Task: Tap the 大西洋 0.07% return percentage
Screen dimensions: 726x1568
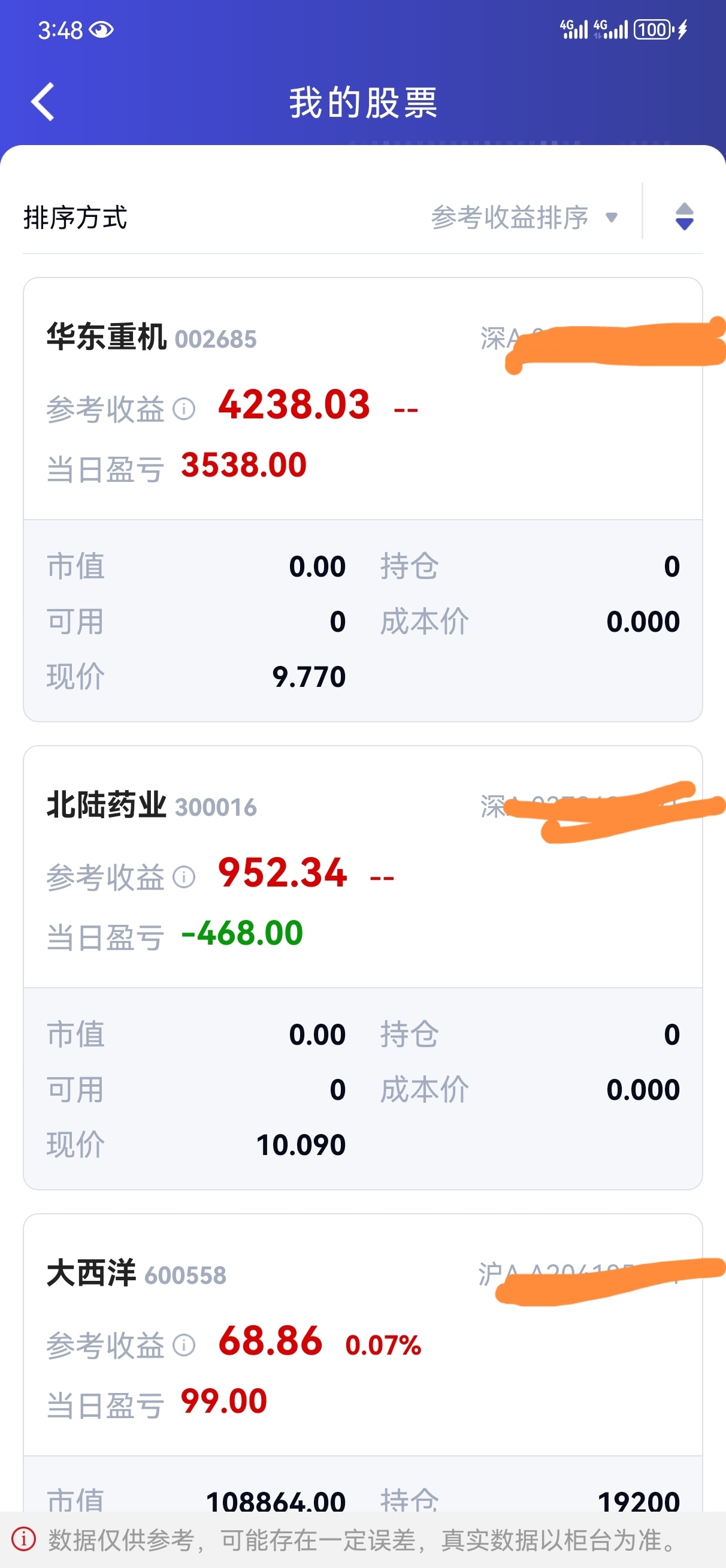Action: 383,1345
